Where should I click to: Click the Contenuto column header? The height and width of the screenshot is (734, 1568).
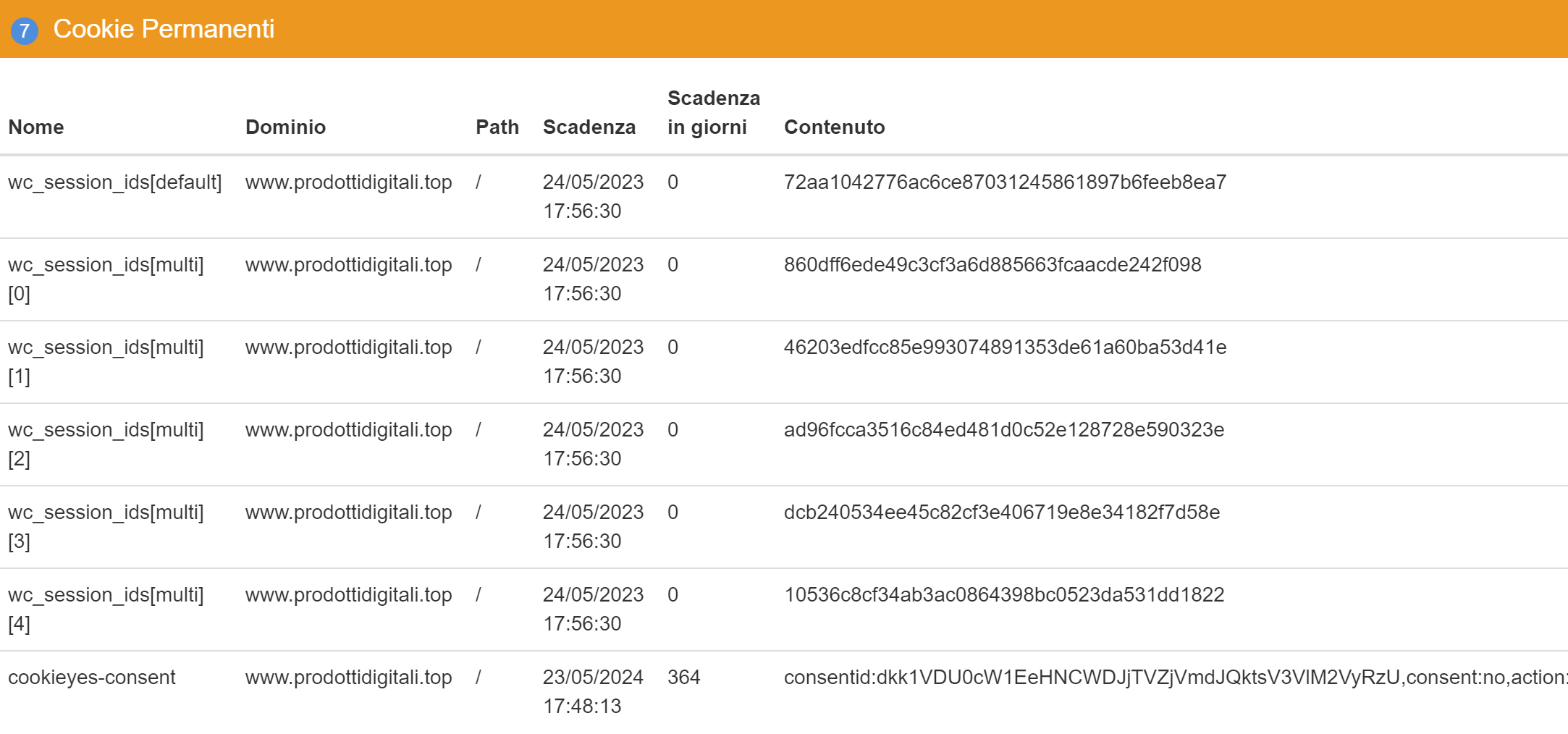835,127
